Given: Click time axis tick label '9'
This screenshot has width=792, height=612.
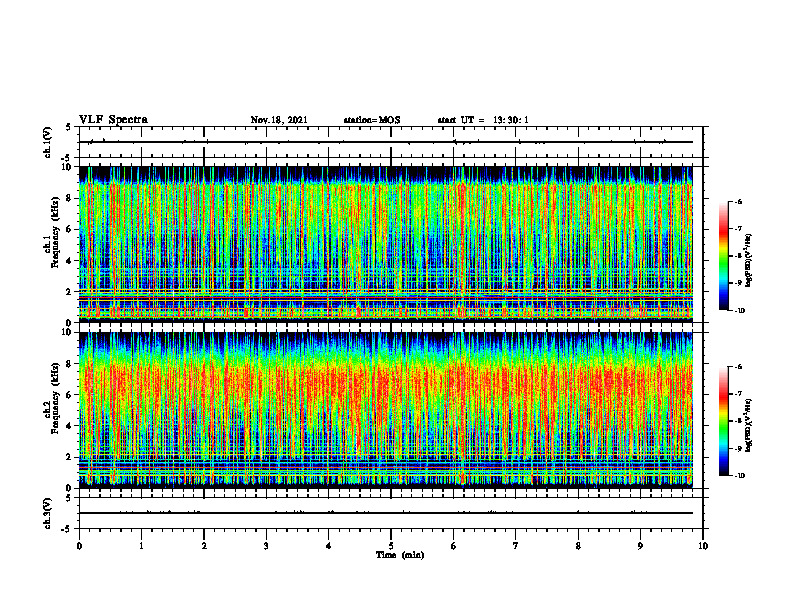Looking at the screenshot, I should (640, 546).
